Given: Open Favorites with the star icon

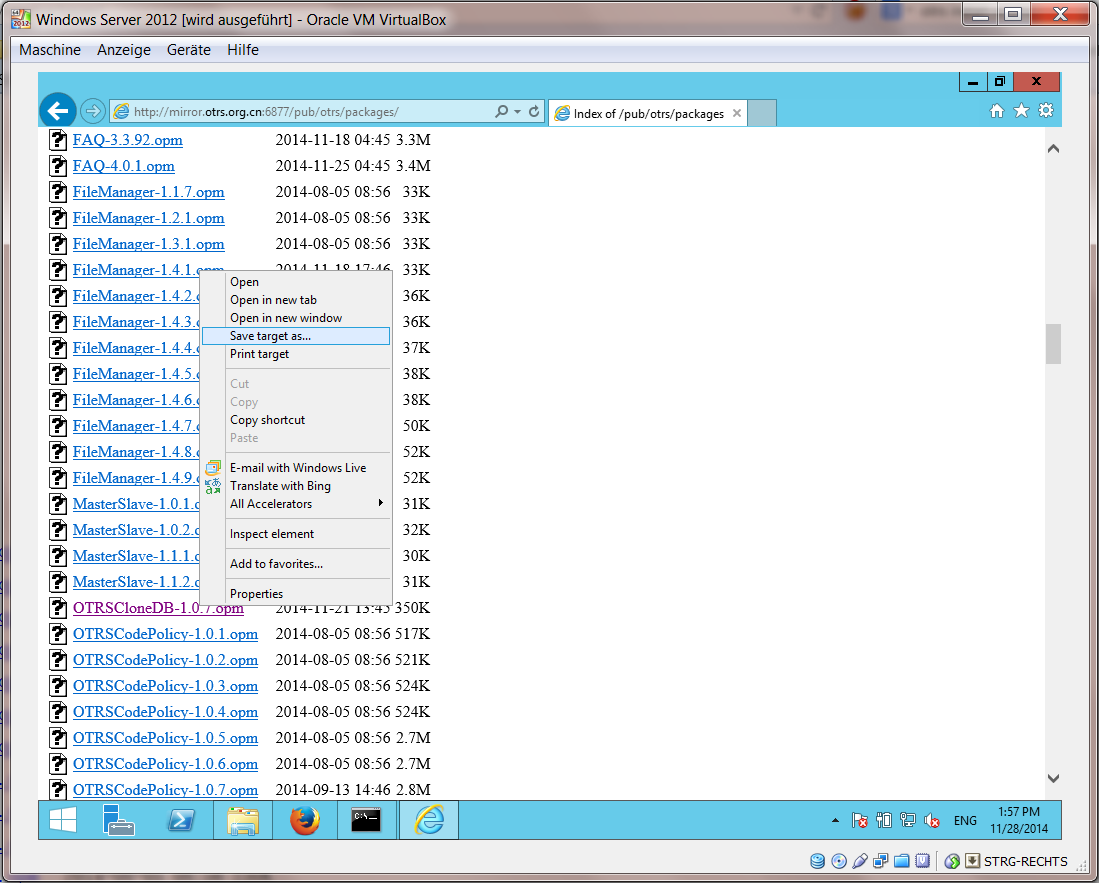Looking at the screenshot, I should point(1021,113).
